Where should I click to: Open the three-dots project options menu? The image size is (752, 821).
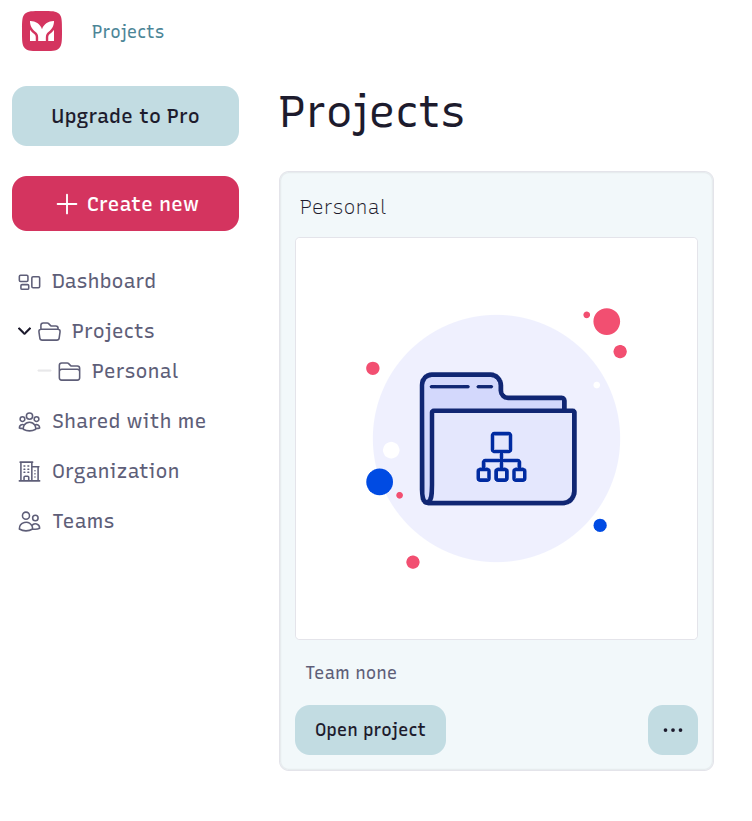point(673,730)
